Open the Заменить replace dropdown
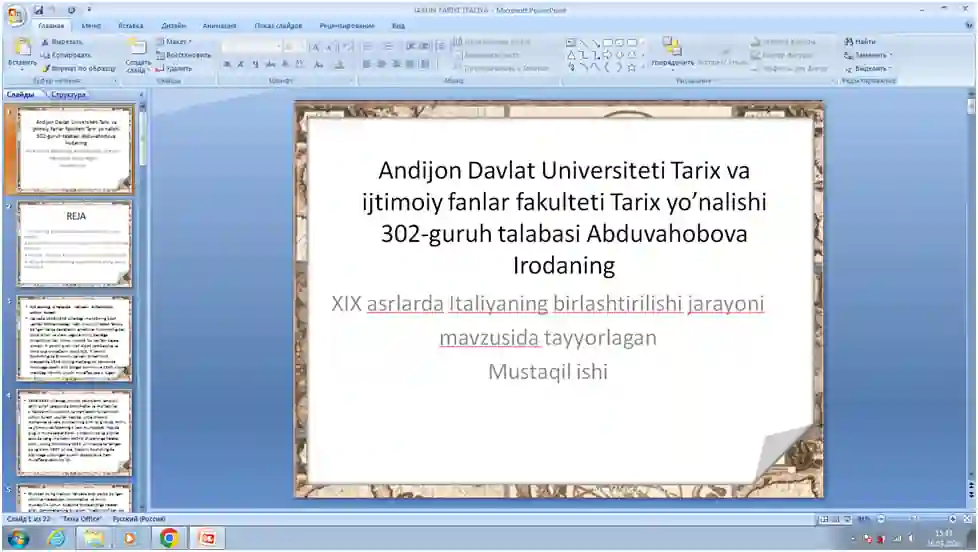The image size is (978, 552). [x=869, y=55]
